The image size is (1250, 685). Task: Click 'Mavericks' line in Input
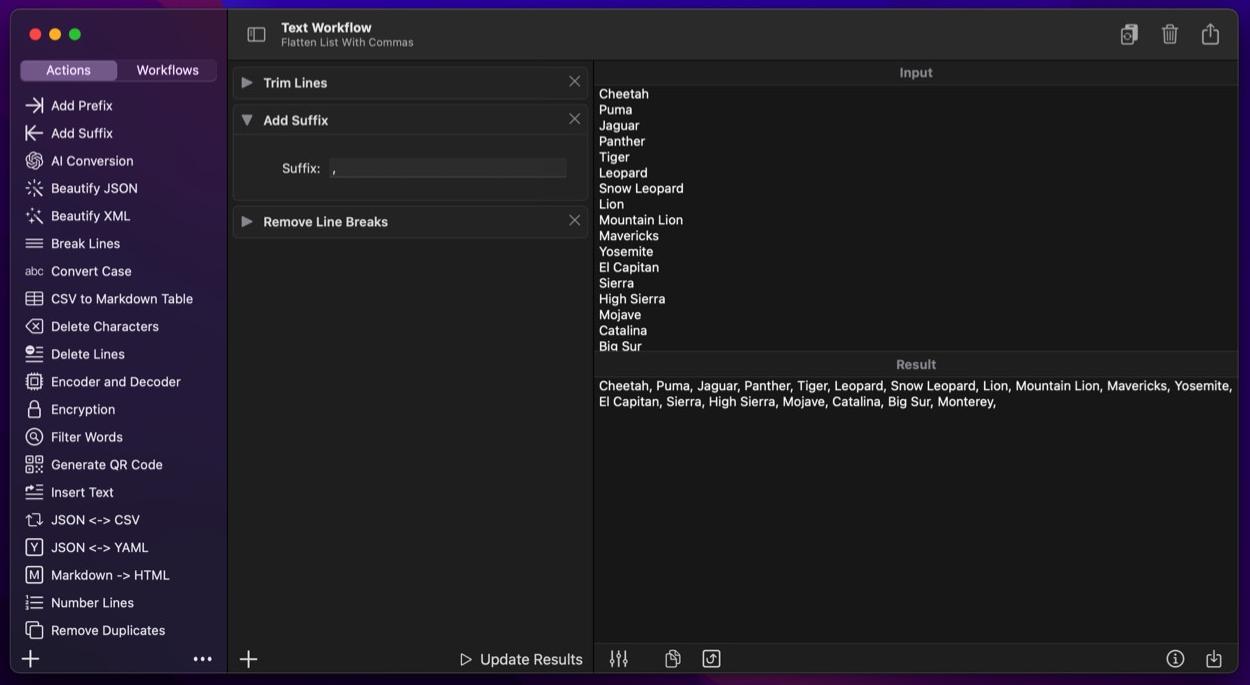tap(629, 236)
